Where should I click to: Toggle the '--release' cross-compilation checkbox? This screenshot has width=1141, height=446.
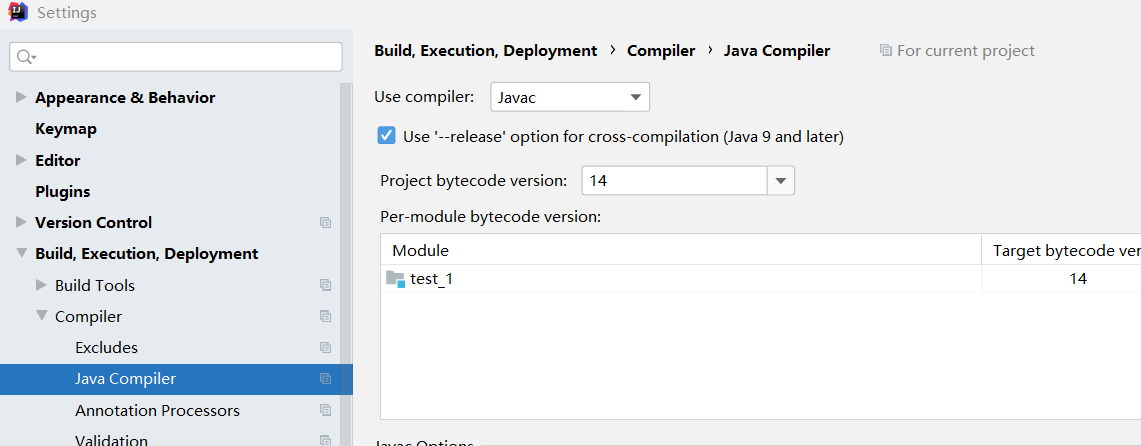[x=387, y=136]
